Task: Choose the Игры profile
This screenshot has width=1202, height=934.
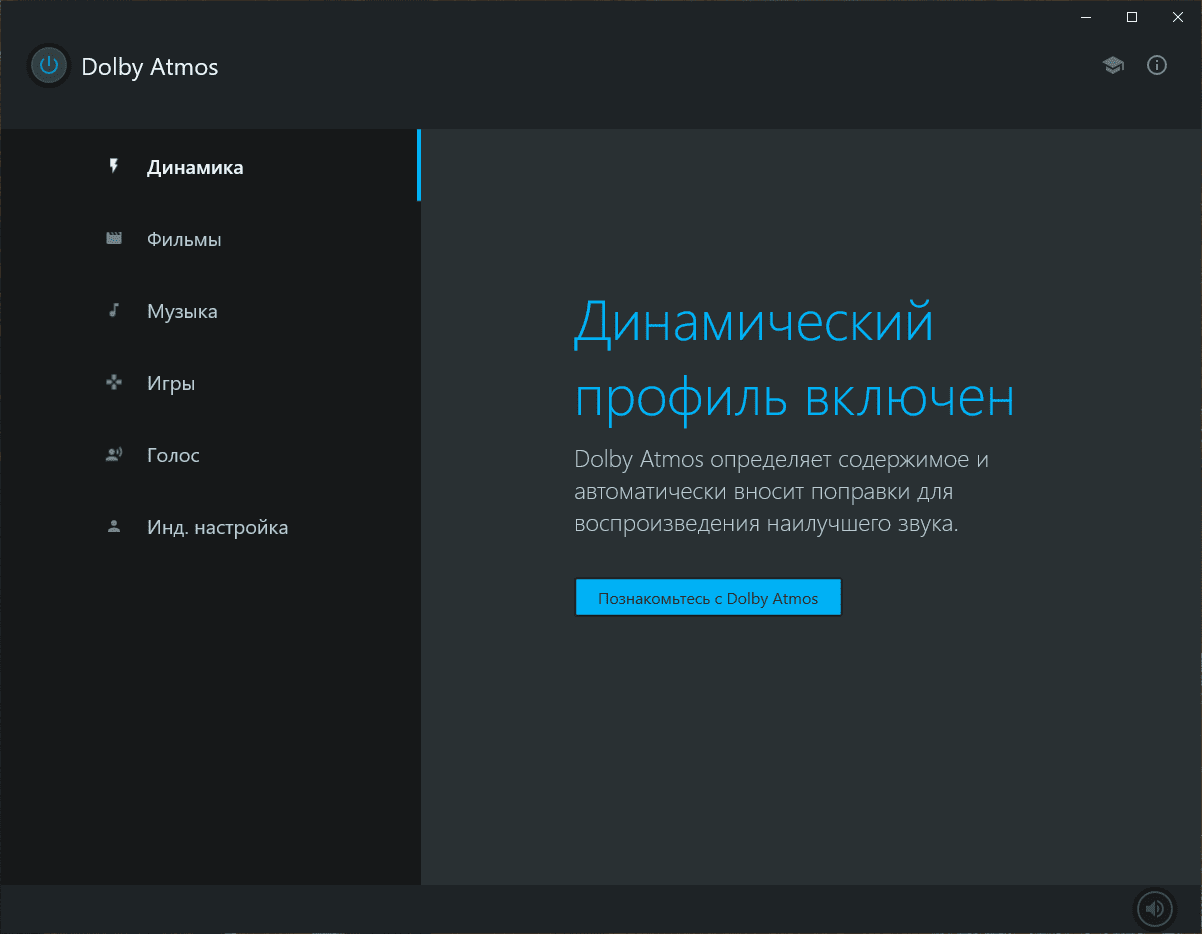Action: coord(210,383)
